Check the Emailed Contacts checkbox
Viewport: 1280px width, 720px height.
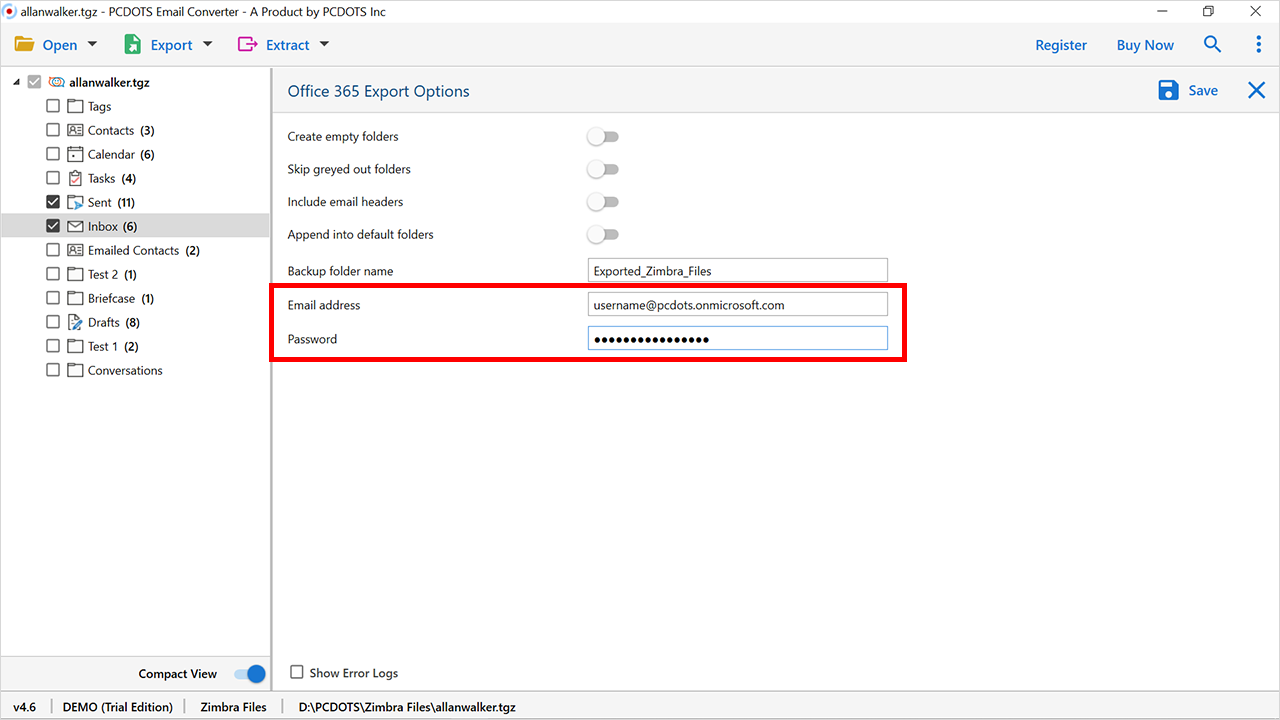click(53, 250)
